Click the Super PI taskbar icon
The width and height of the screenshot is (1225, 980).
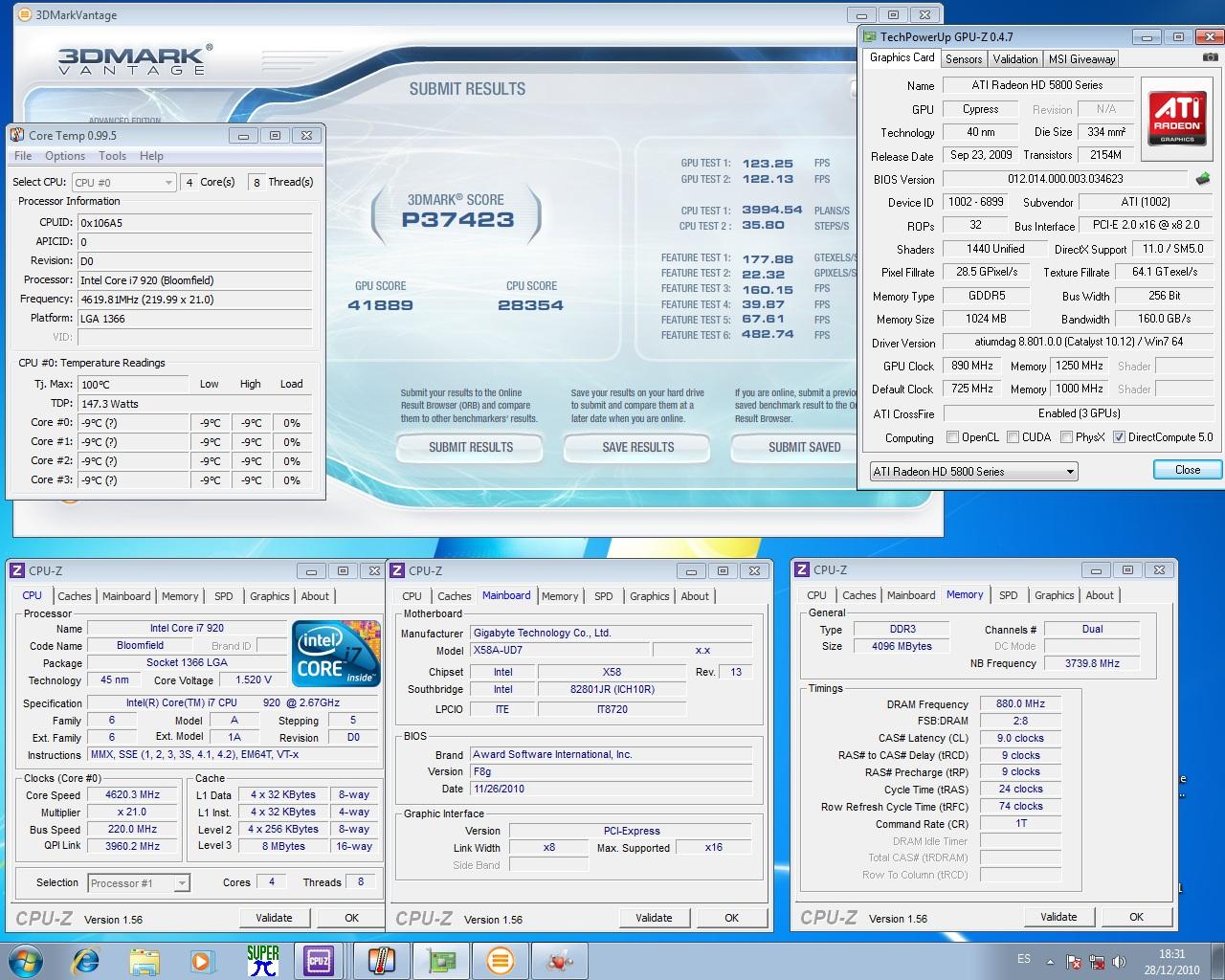pos(262,960)
